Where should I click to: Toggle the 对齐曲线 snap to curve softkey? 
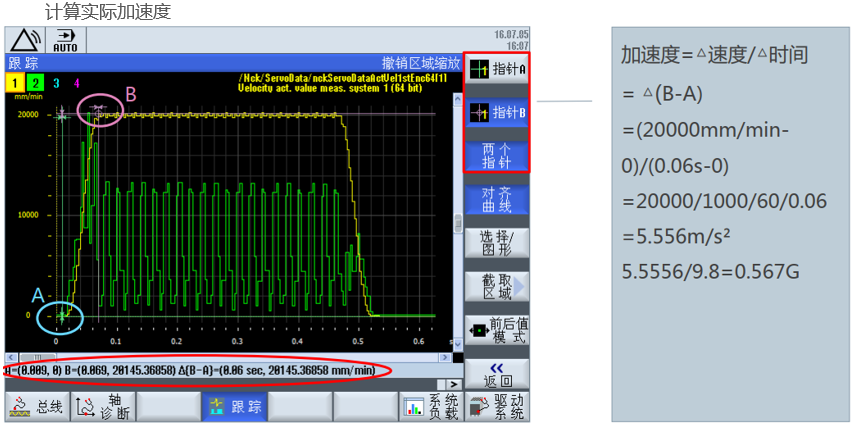pyautogui.click(x=496, y=199)
